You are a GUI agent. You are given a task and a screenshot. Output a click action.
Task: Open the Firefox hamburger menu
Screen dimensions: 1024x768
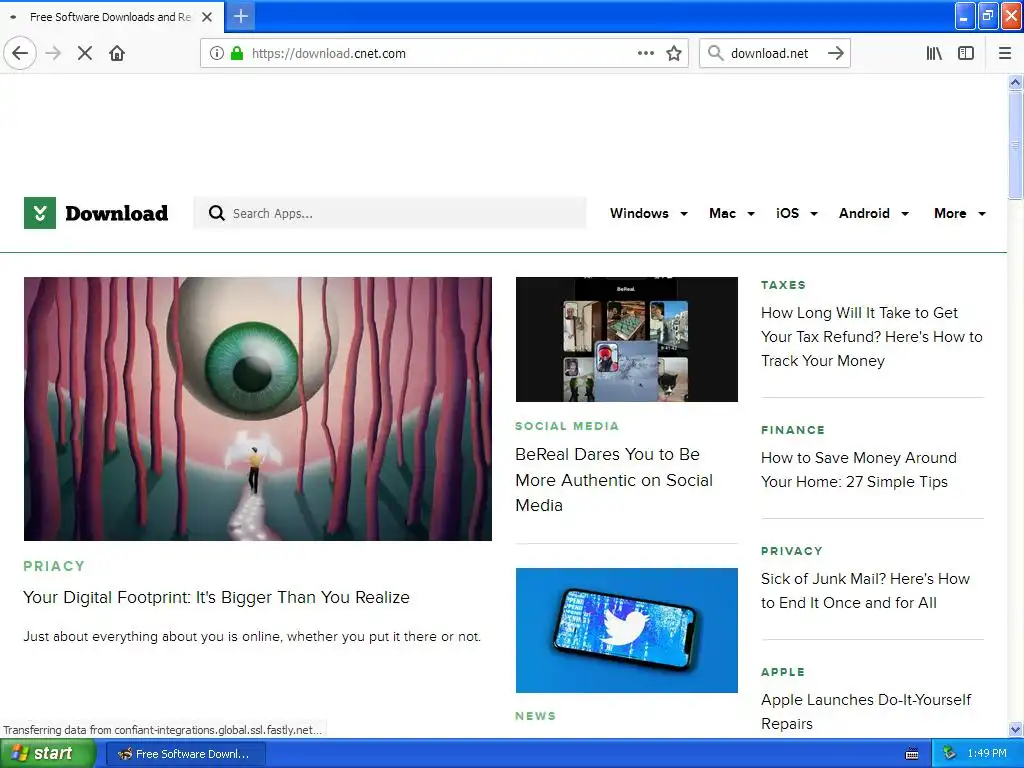point(1005,53)
